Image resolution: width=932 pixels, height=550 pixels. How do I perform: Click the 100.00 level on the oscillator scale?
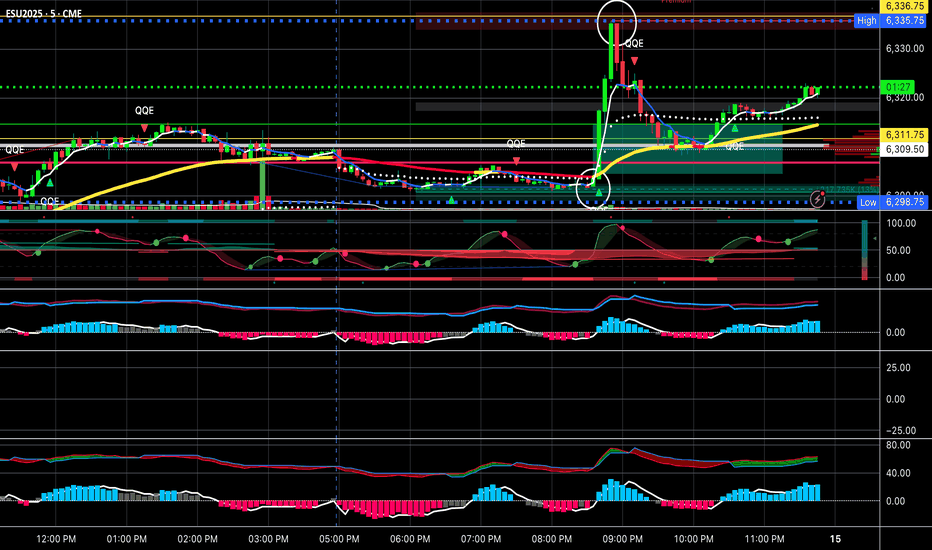point(900,223)
